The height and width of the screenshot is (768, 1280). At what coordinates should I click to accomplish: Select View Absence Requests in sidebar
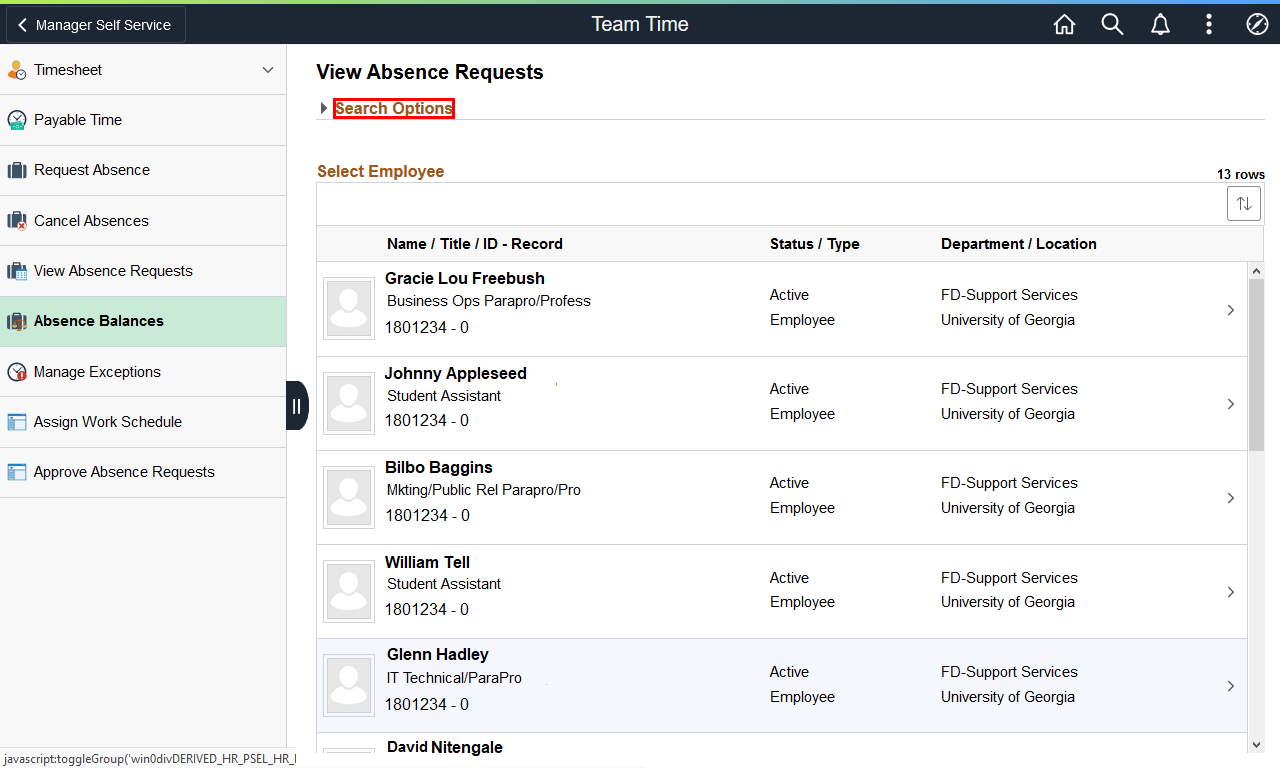(x=143, y=271)
